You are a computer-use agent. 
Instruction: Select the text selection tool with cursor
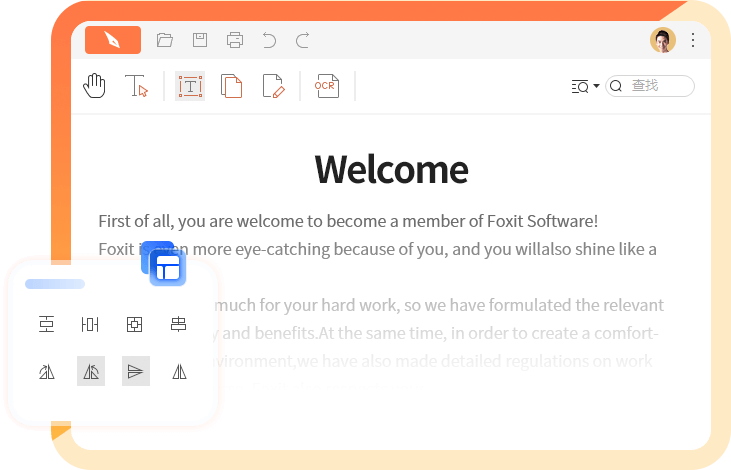[136, 86]
